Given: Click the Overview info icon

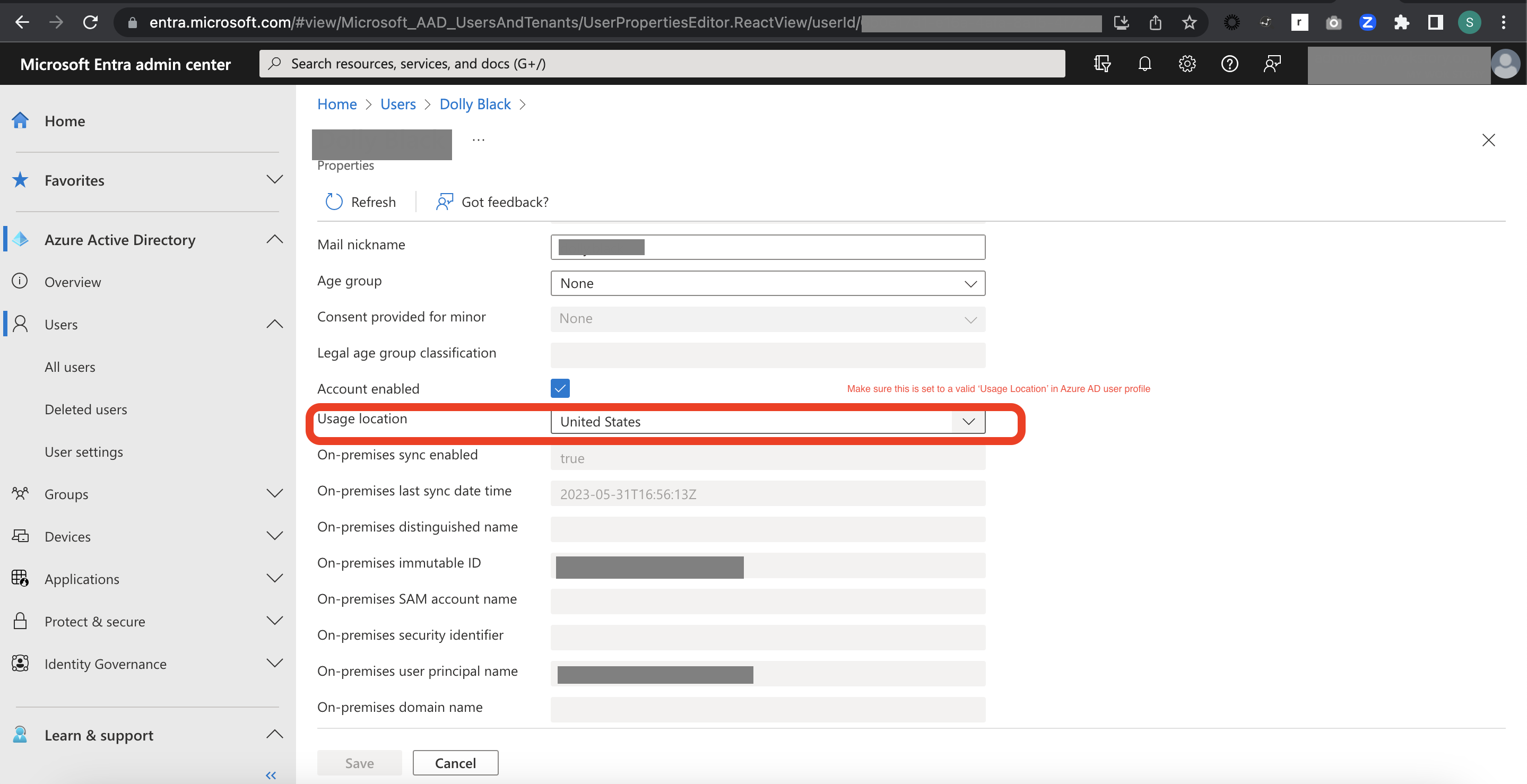Looking at the screenshot, I should (x=20, y=282).
